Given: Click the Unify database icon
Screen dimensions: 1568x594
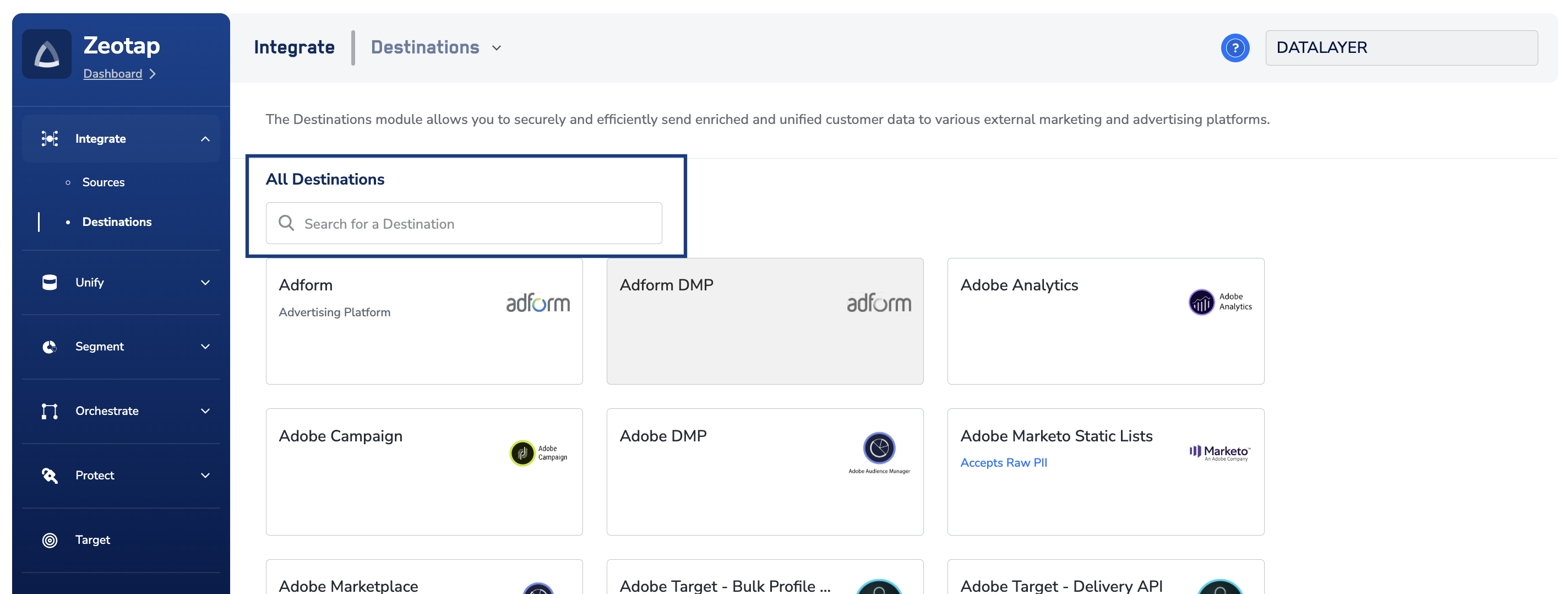Looking at the screenshot, I should click(50, 282).
